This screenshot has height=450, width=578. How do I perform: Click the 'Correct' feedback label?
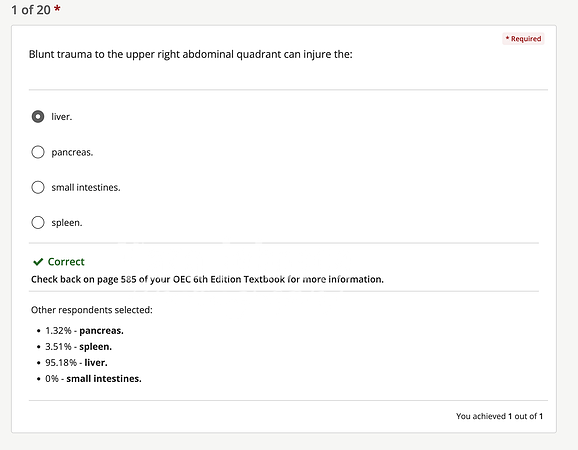coord(66,262)
